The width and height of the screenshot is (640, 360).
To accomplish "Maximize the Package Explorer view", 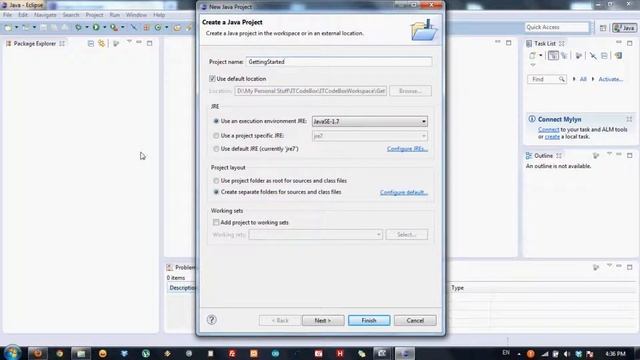I will (150, 43).
